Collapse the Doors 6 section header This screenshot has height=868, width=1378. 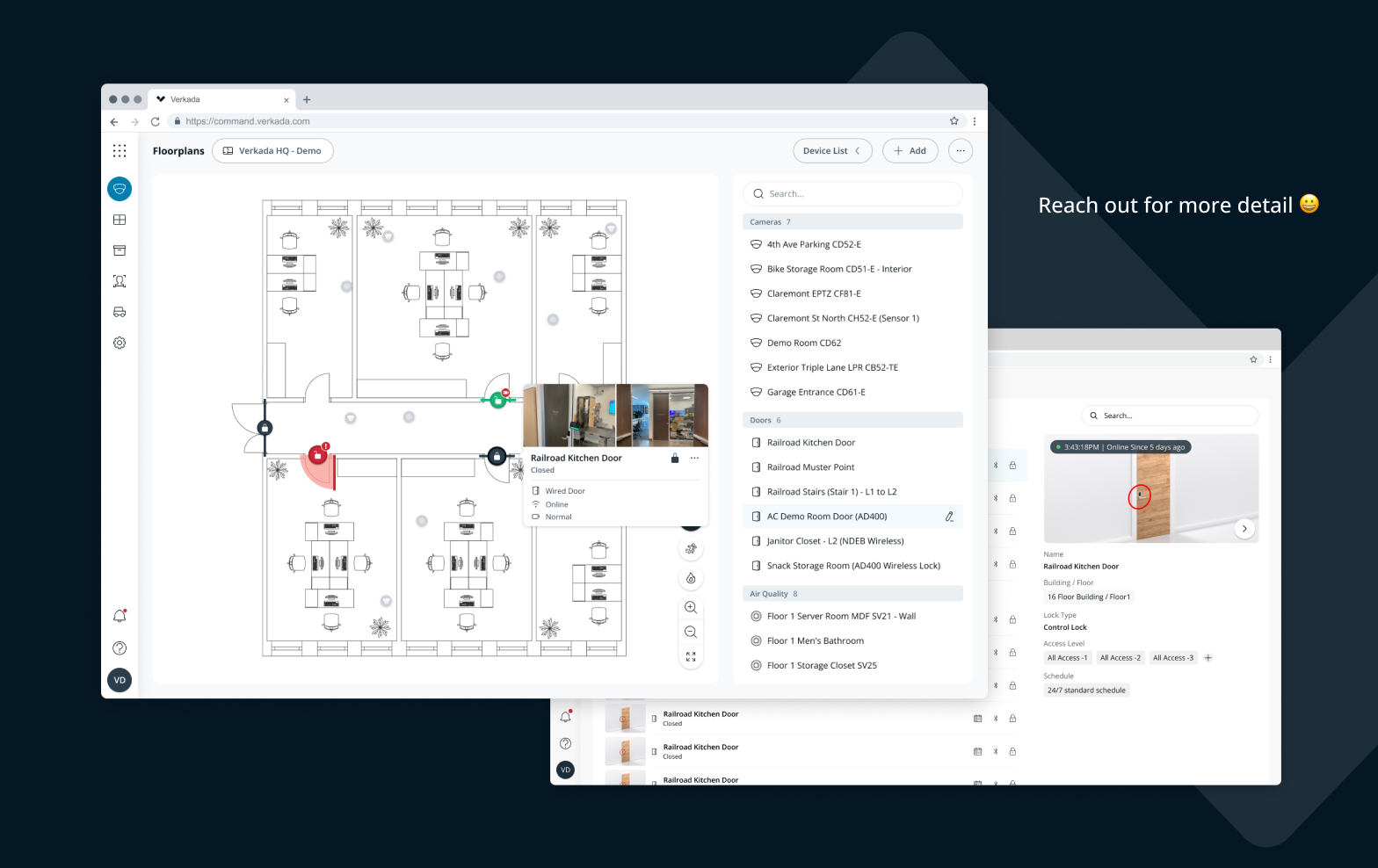tap(852, 421)
